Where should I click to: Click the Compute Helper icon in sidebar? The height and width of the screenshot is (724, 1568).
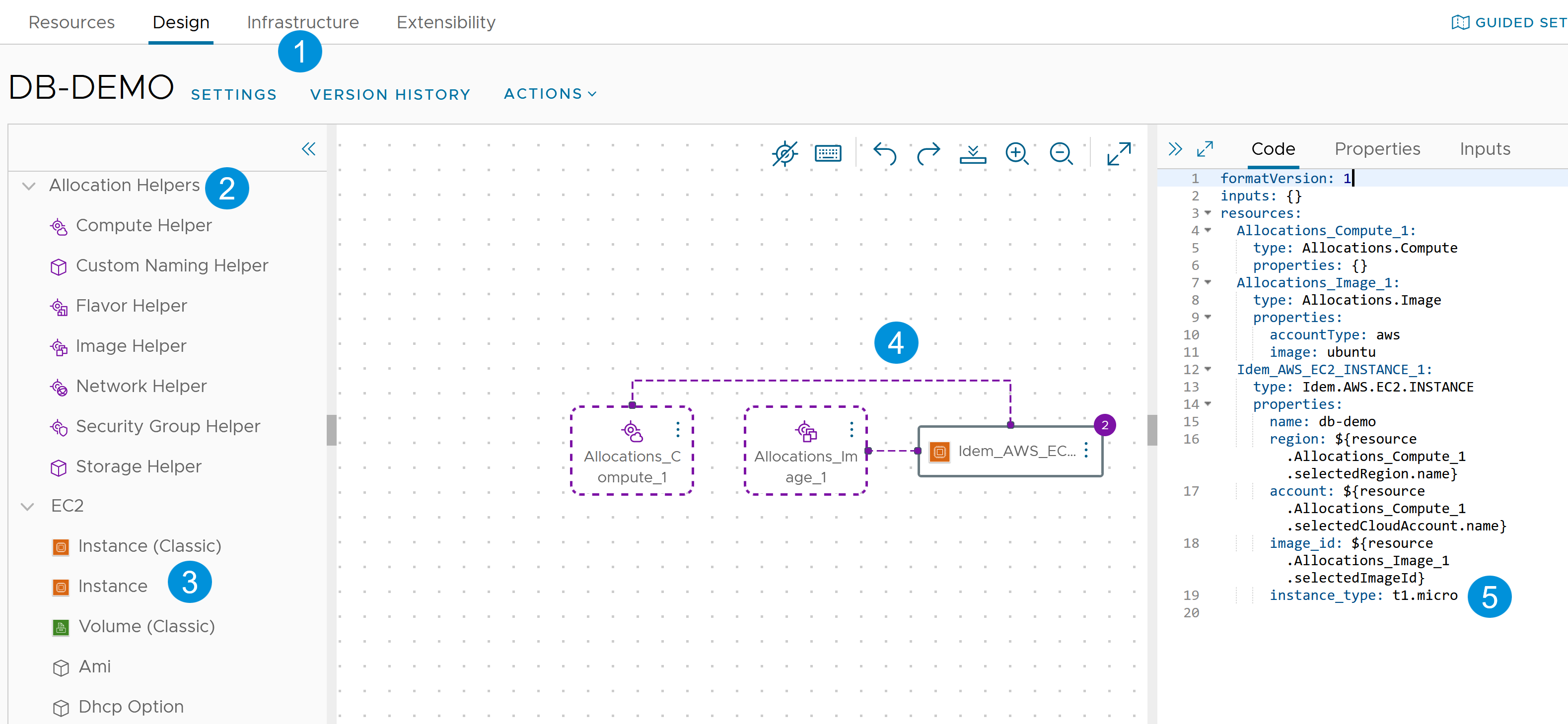click(57, 225)
